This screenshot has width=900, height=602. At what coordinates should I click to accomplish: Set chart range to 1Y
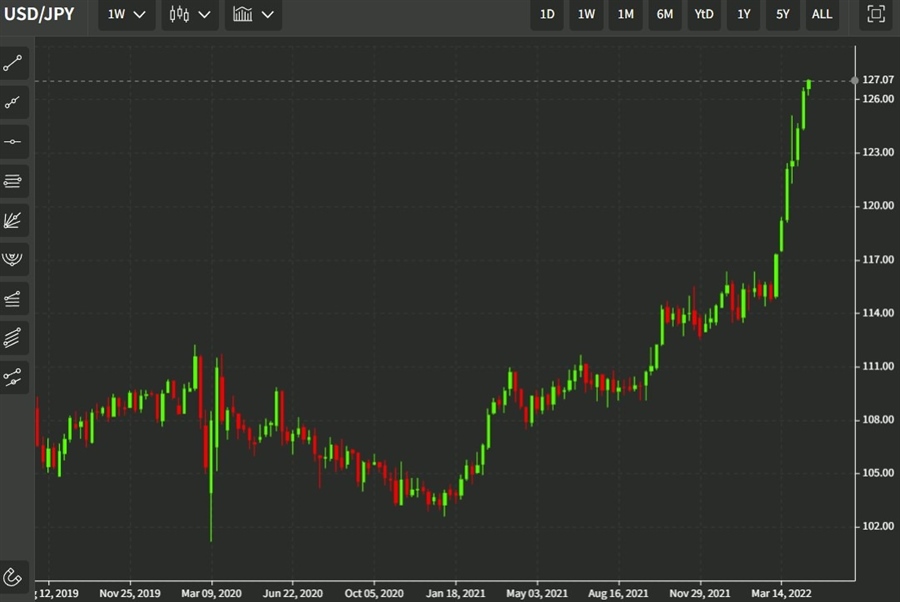743,14
